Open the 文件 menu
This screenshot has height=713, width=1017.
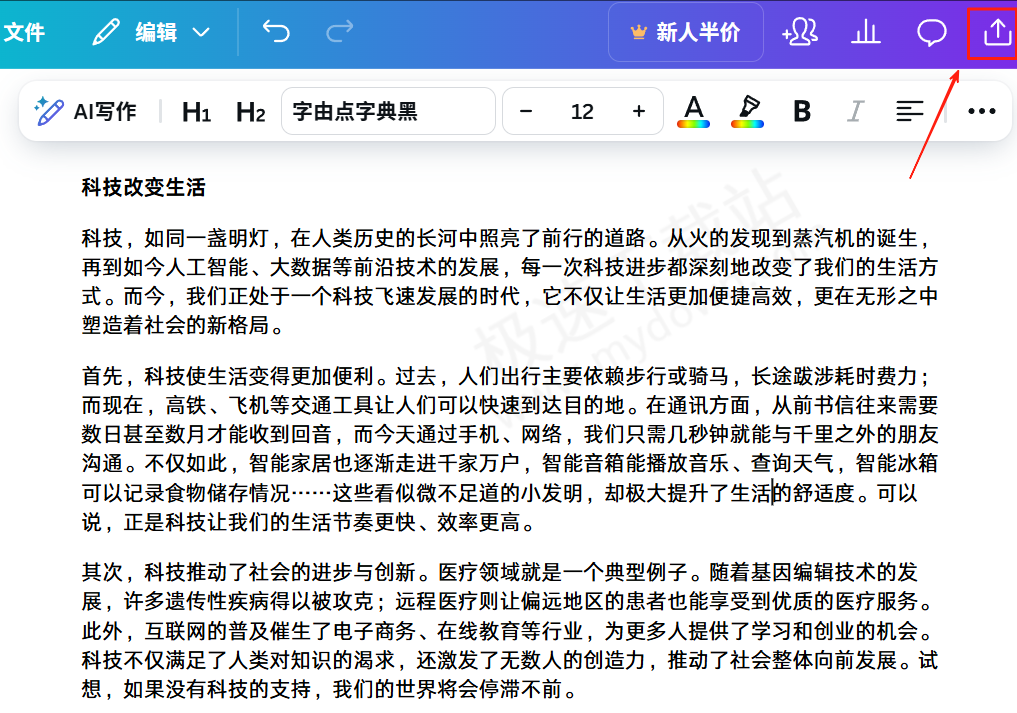(x=24, y=32)
